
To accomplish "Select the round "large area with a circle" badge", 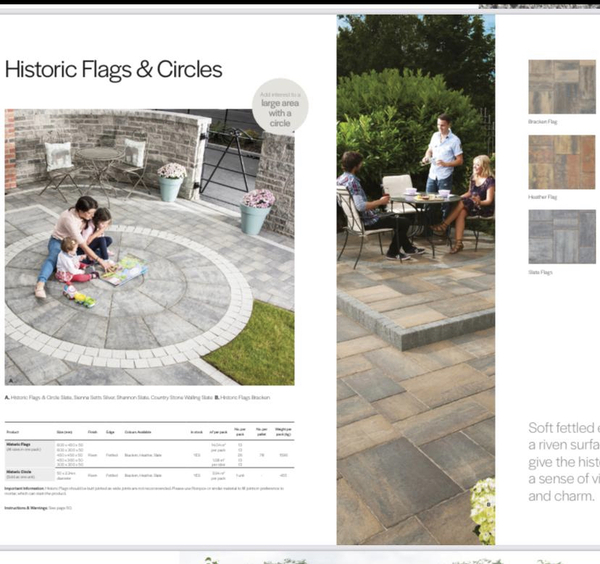I will (x=280, y=106).
